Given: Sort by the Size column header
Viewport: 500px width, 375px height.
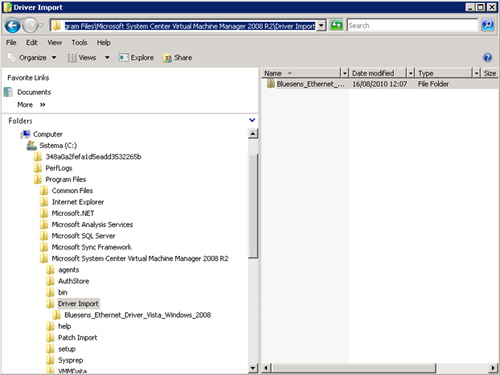Looking at the screenshot, I should (x=490, y=73).
